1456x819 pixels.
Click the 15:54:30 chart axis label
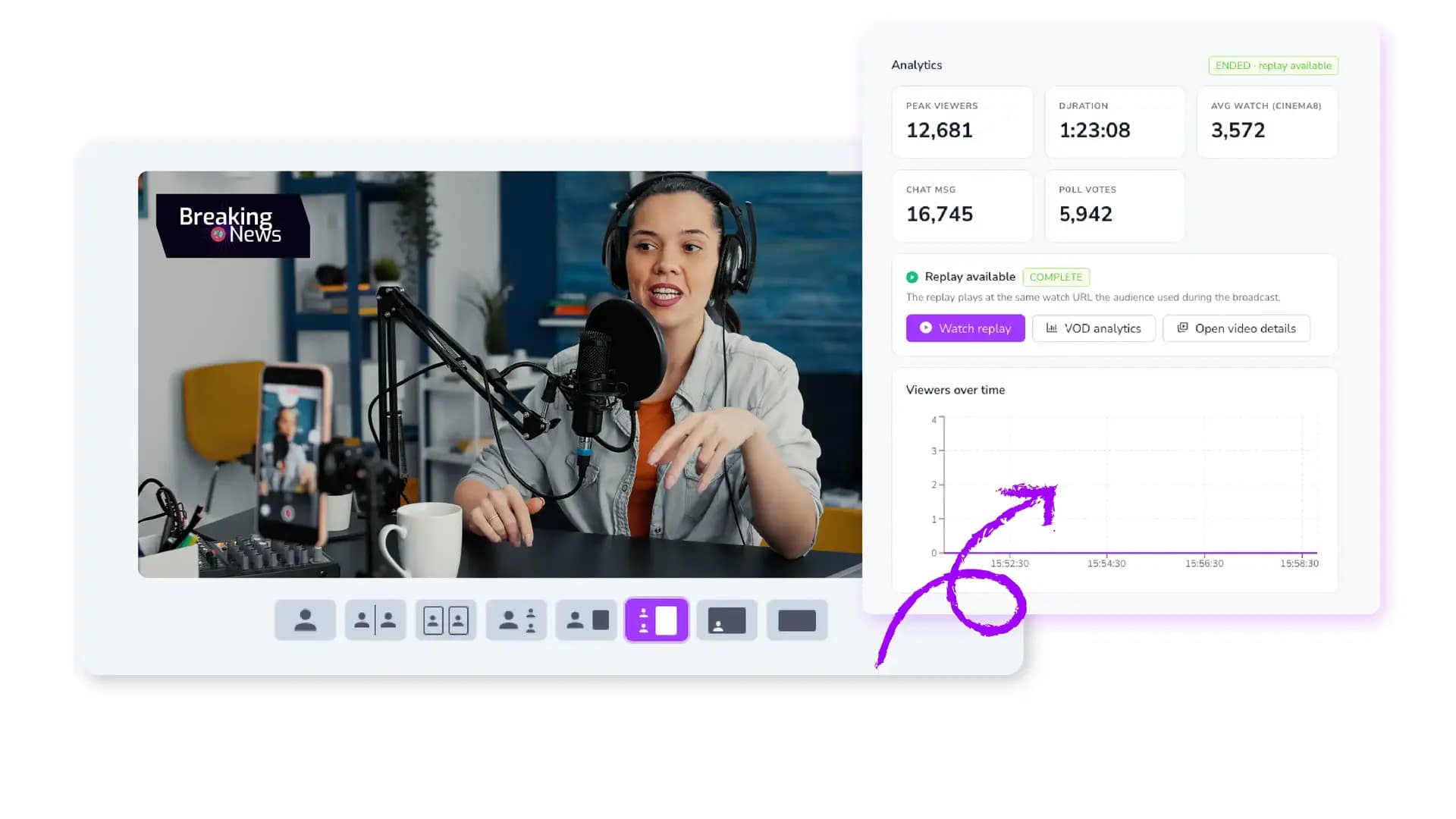click(1106, 563)
